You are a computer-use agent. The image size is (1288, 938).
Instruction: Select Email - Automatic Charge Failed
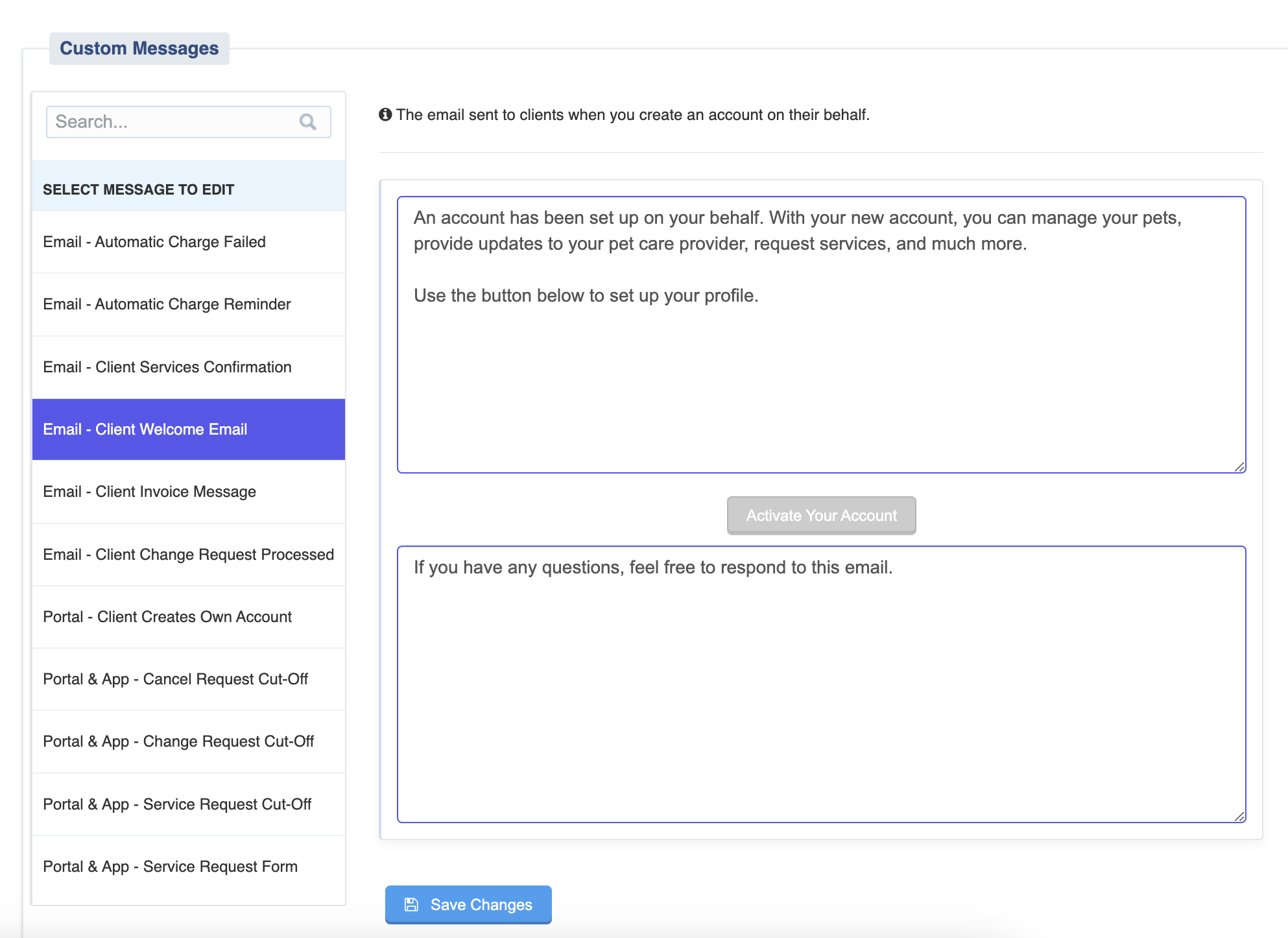[x=189, y=242]
